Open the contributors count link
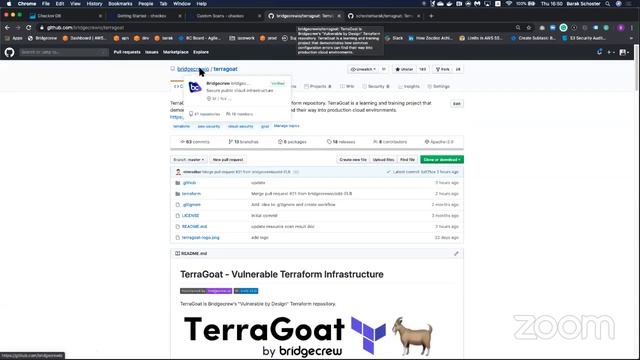The width and height of the screenshot is (640, 360). click(x=390, y=142)
